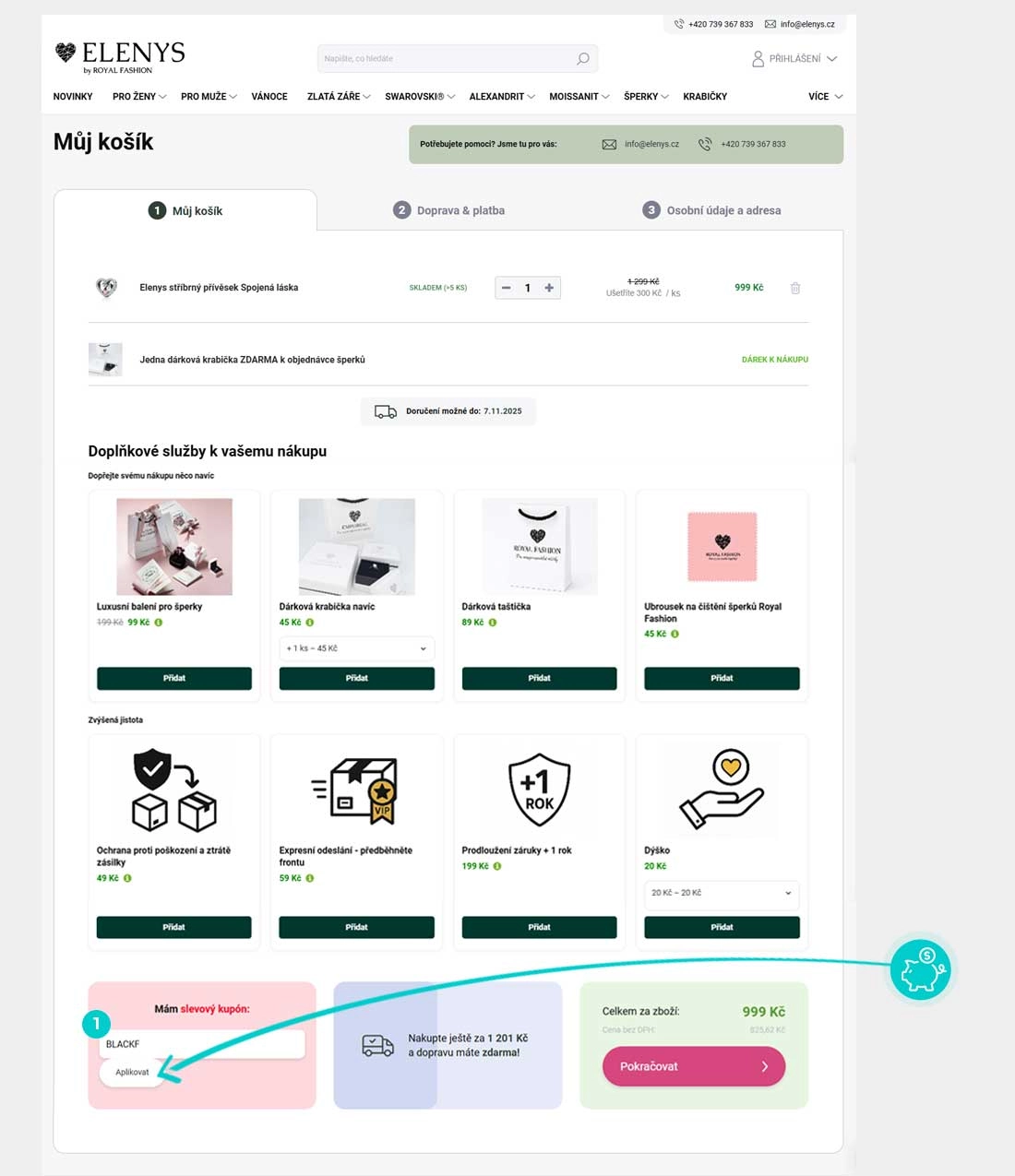The width and height of the screenshot is (1015, 1176).
Task: Switch to the Doprava & platba step
Action: tap(449, 210)
